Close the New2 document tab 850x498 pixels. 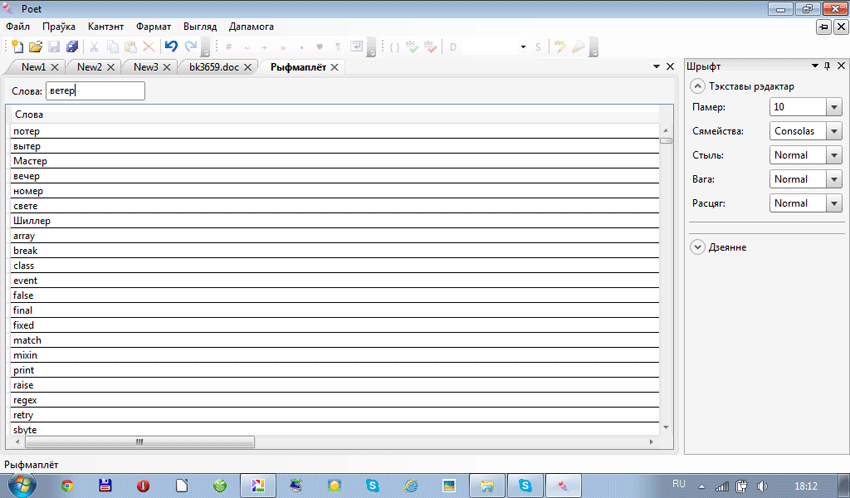(x=111, y=67)
